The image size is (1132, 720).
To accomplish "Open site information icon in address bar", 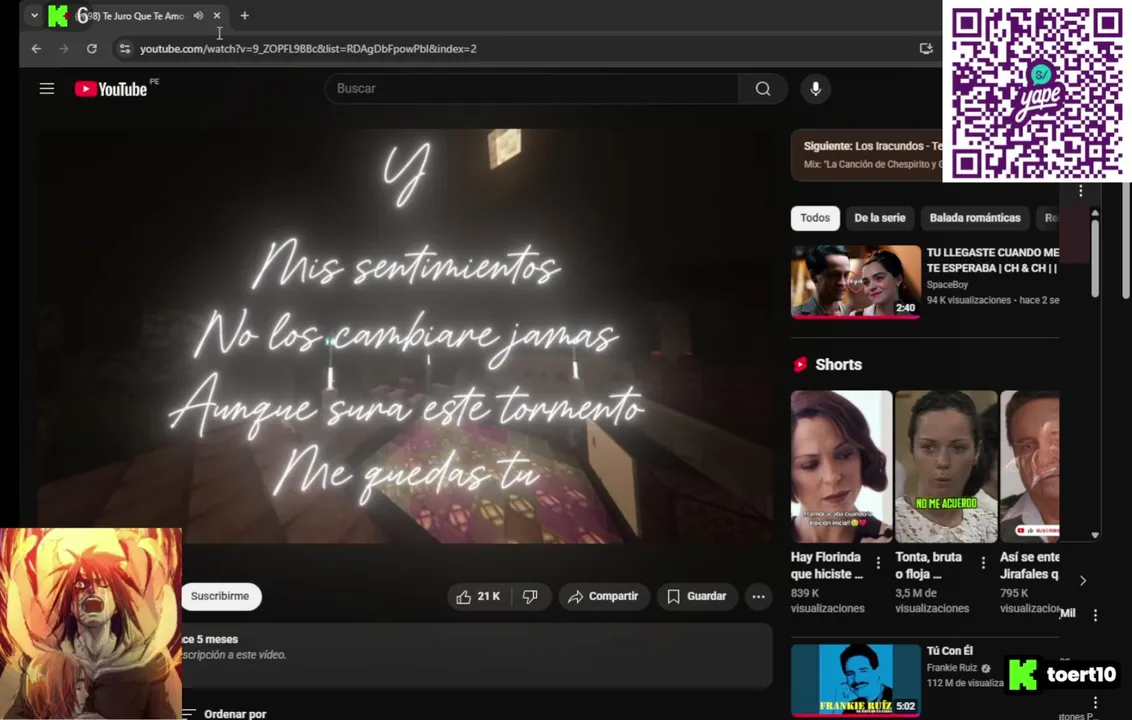I will [125, 48].
